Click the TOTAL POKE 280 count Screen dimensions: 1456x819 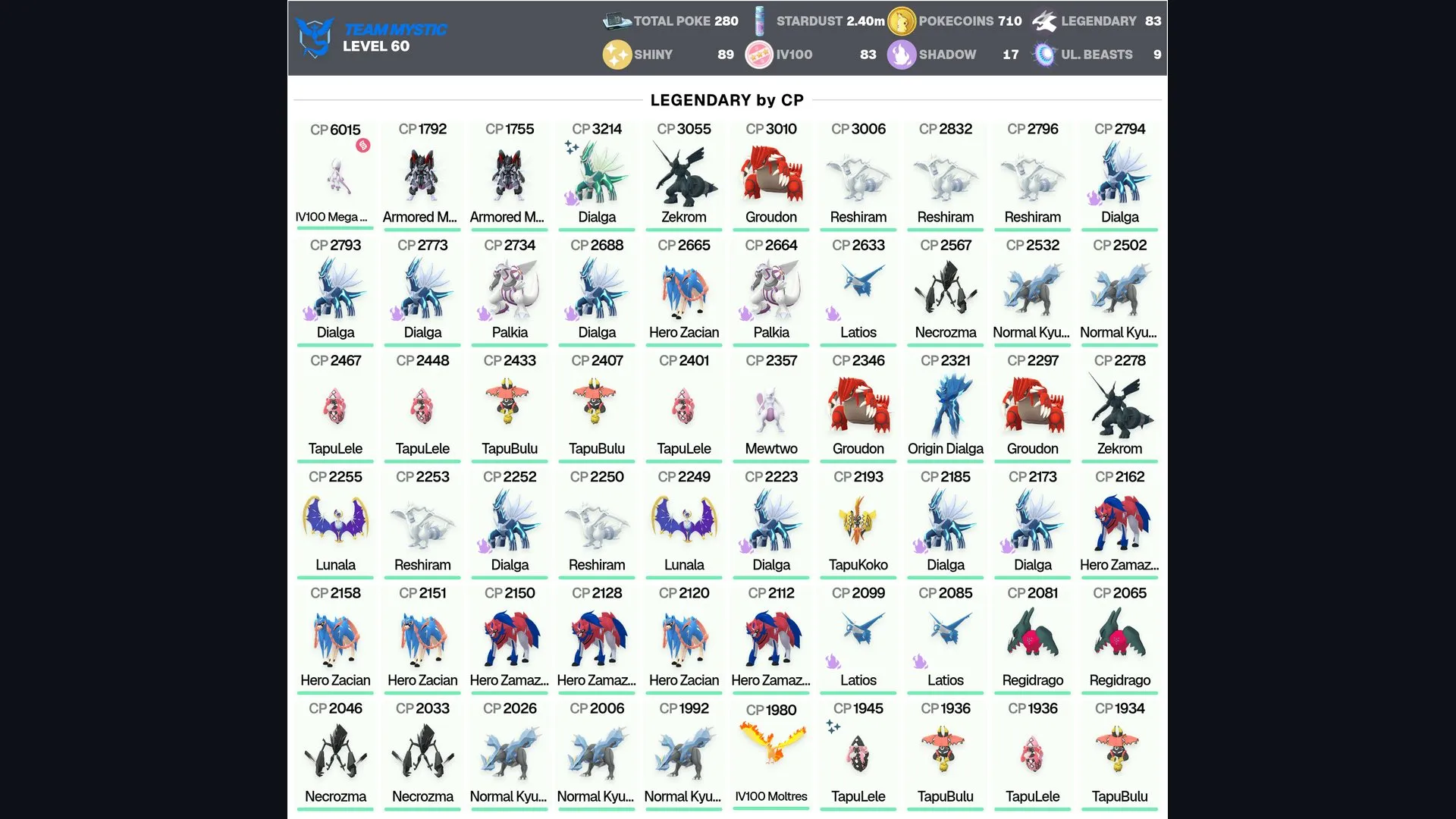(726, 21)
